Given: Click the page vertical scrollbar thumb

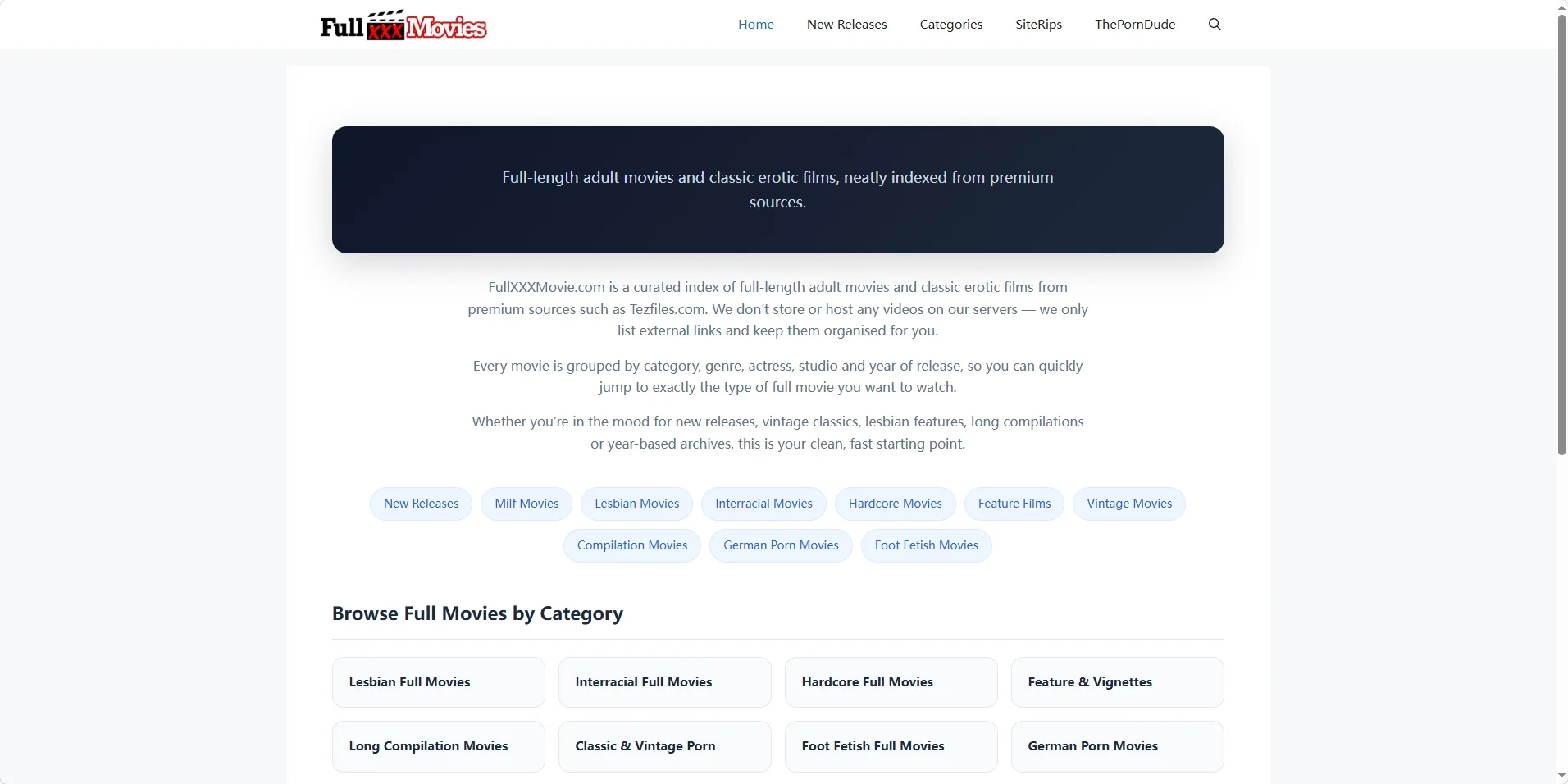Looking at the screenshot, I should coord(1561,234).
